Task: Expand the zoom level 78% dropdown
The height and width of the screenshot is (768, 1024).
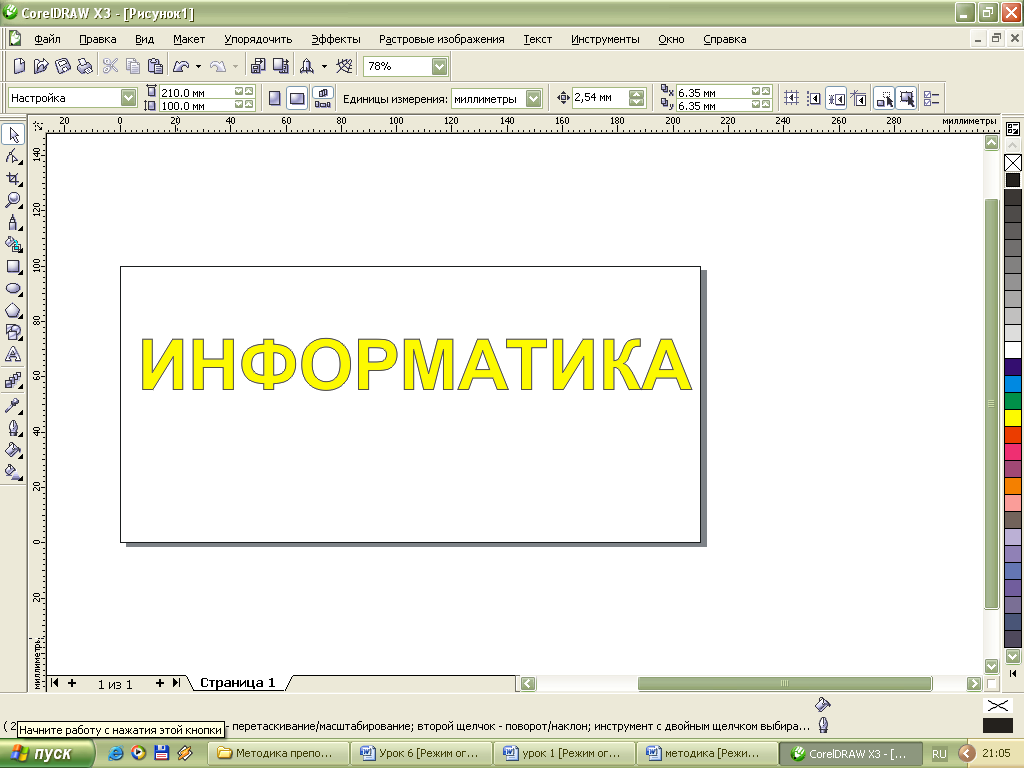Action: coord(440,66)
